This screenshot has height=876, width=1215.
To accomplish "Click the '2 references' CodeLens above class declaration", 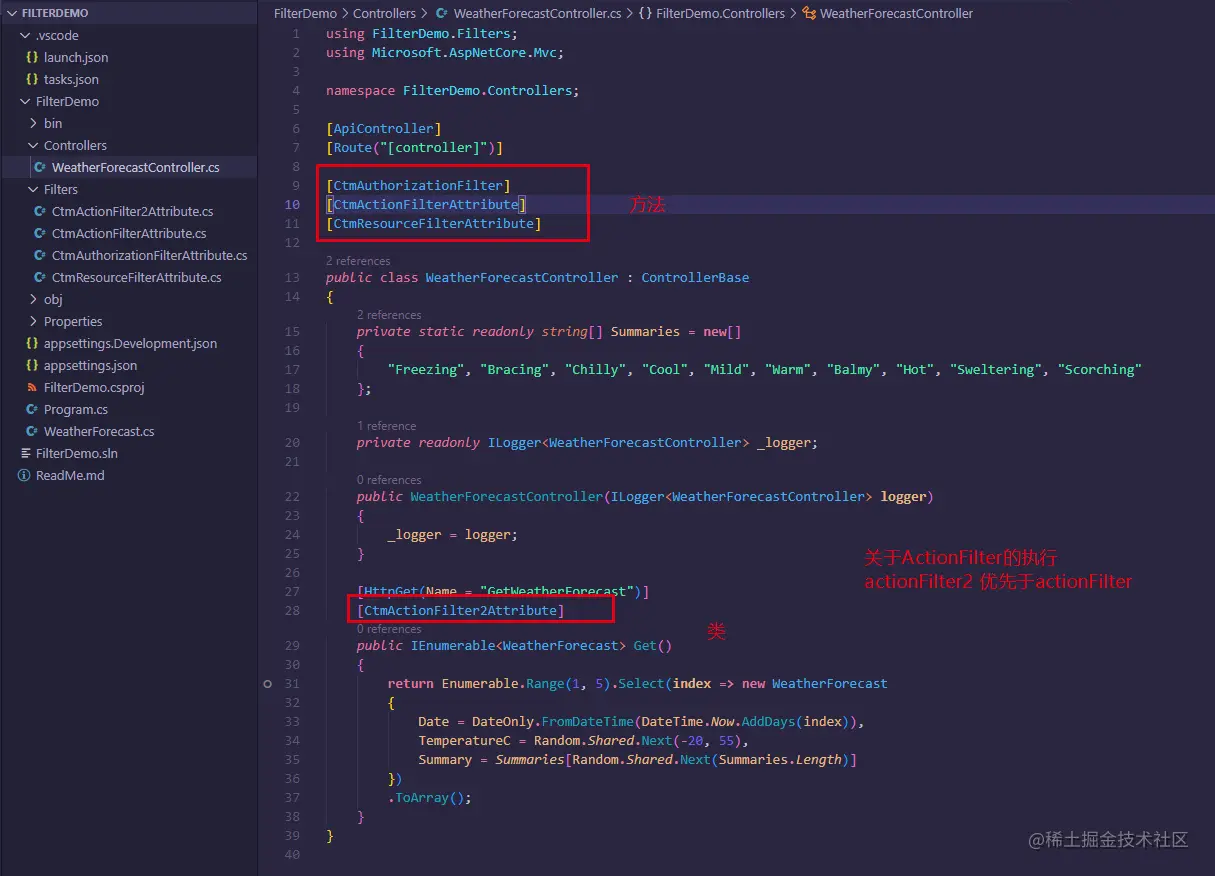I will [358, 261].
